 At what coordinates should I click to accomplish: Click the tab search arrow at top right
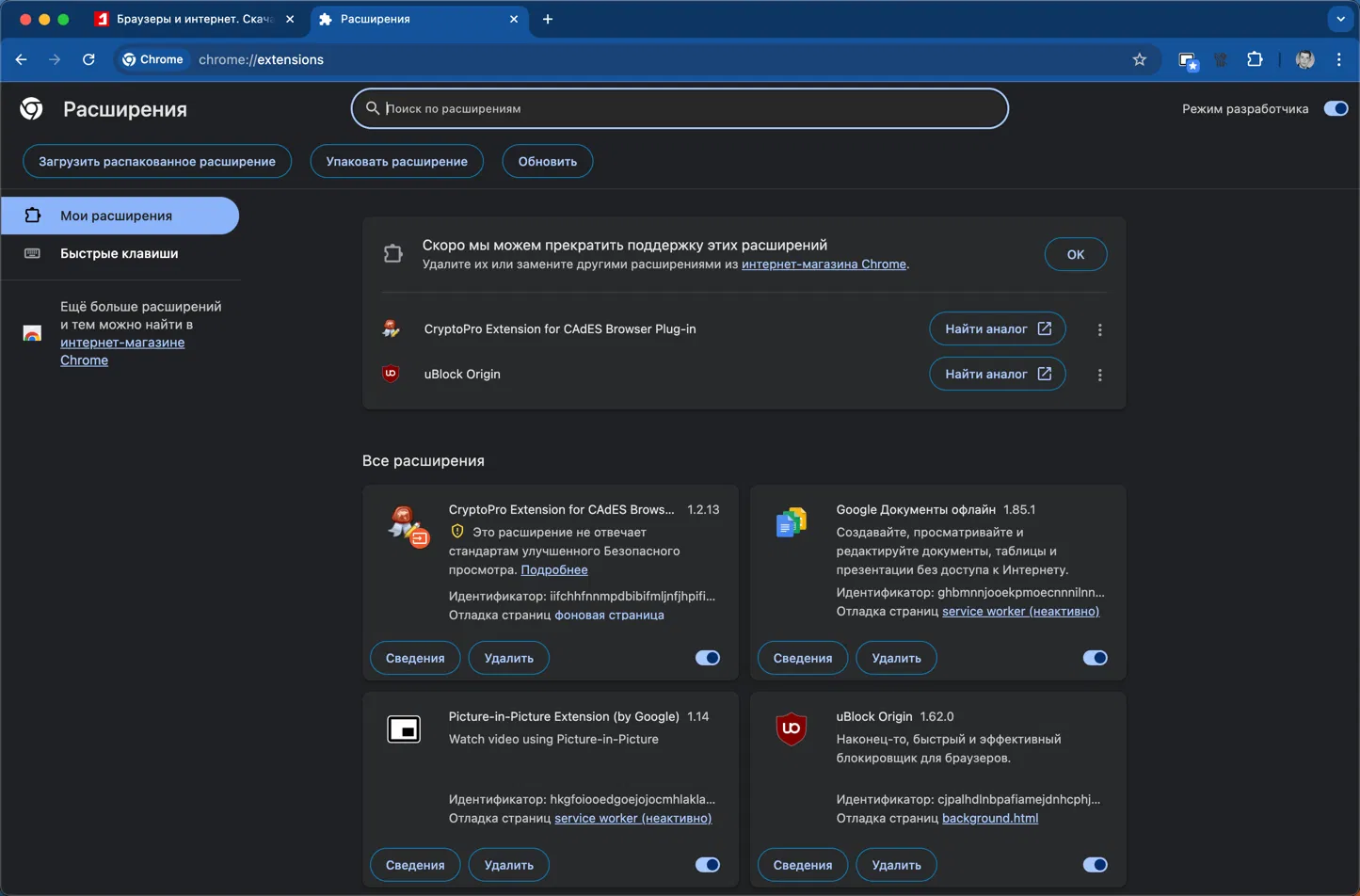[x=1341, y=19]
